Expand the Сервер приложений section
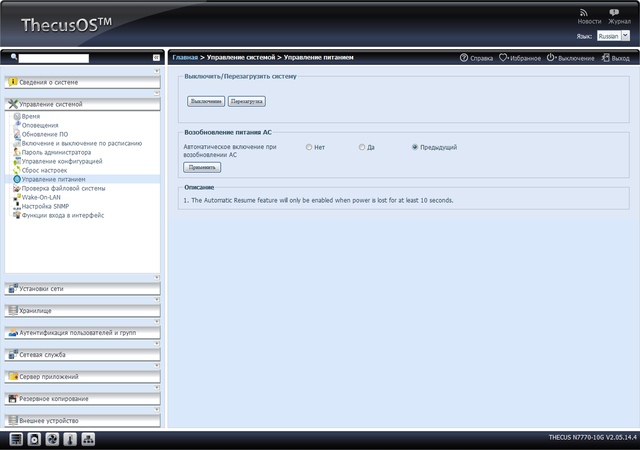Viewport: 640px width, 450px height. 82,377
